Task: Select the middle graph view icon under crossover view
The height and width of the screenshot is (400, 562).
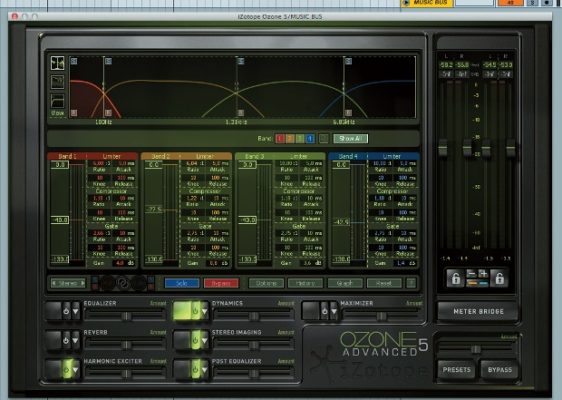Action: click(x=57, y=82)
